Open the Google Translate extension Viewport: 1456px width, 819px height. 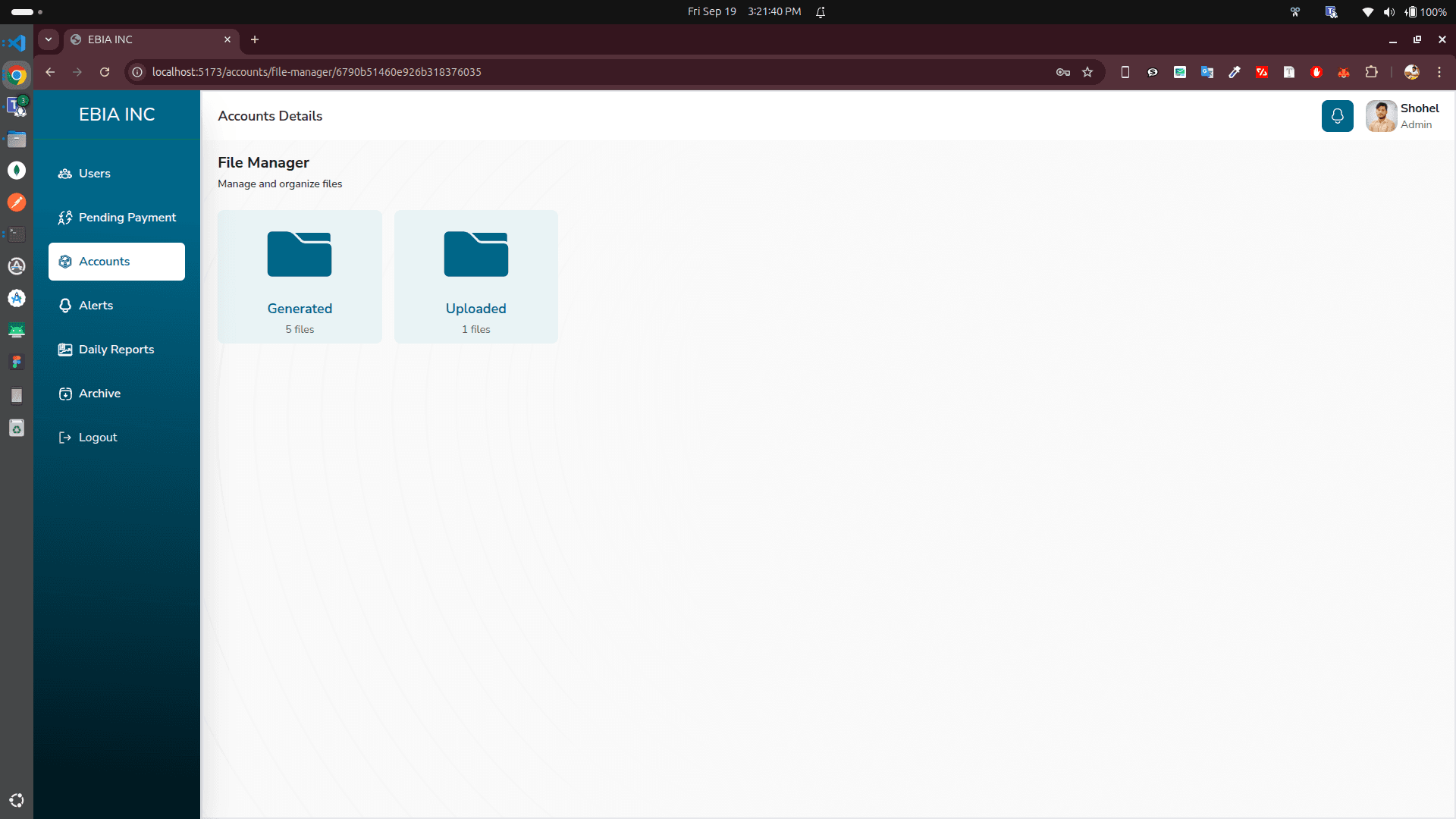click(1207, 72)
